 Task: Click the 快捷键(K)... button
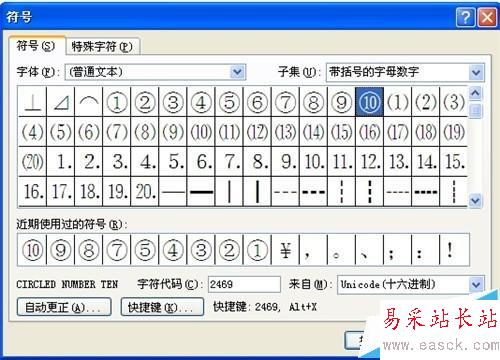click(x=162, y=307)
